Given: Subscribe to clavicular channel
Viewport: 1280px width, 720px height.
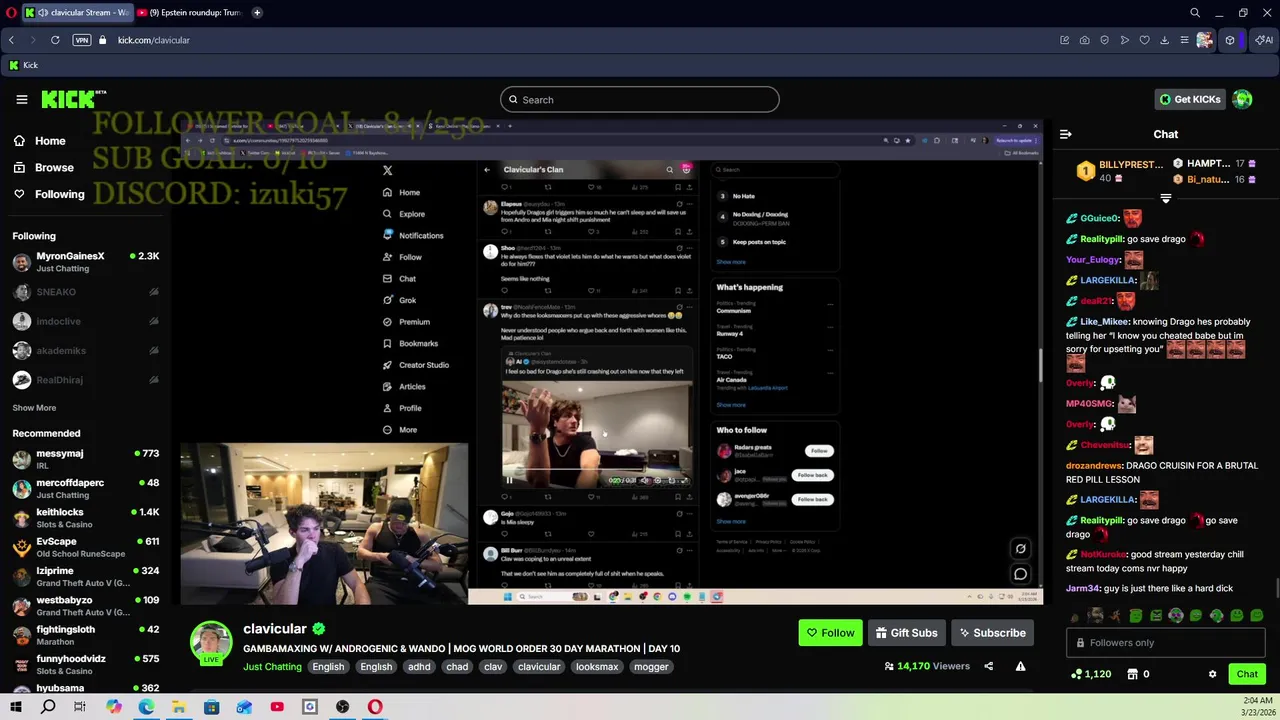Looking at the screenshot, I should (992, 633).
